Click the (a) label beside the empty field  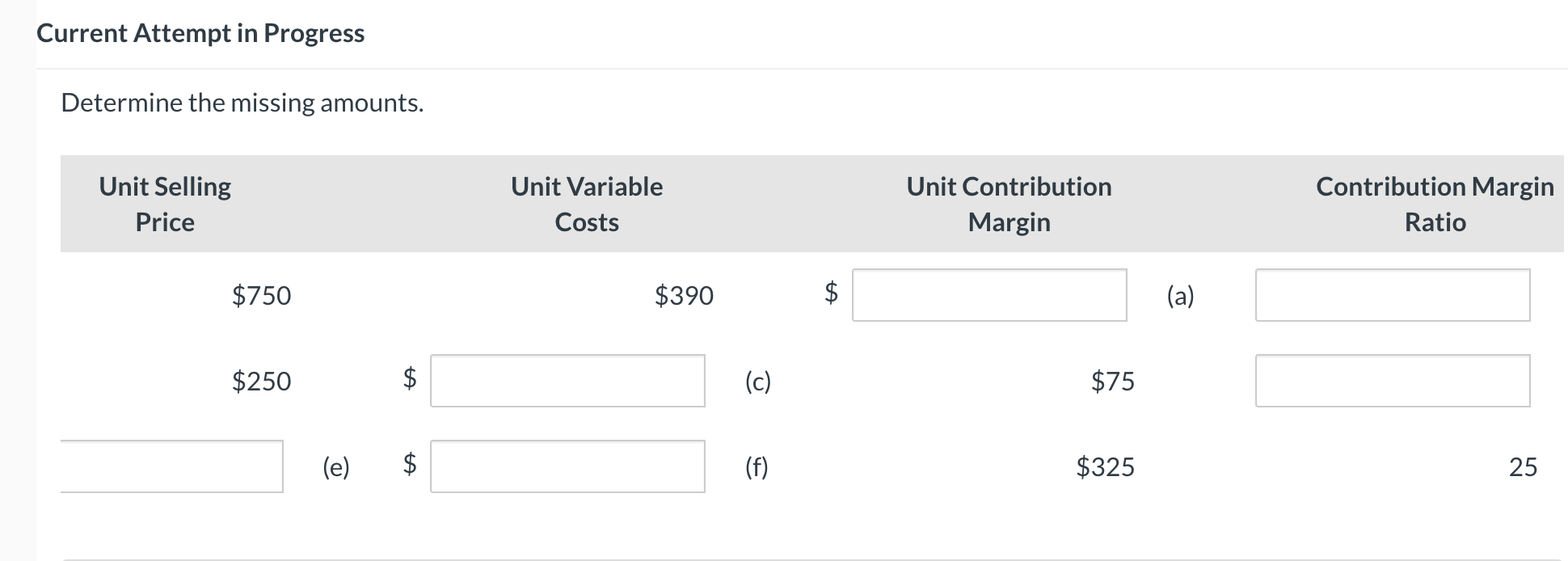click(x=1181, y=296)
